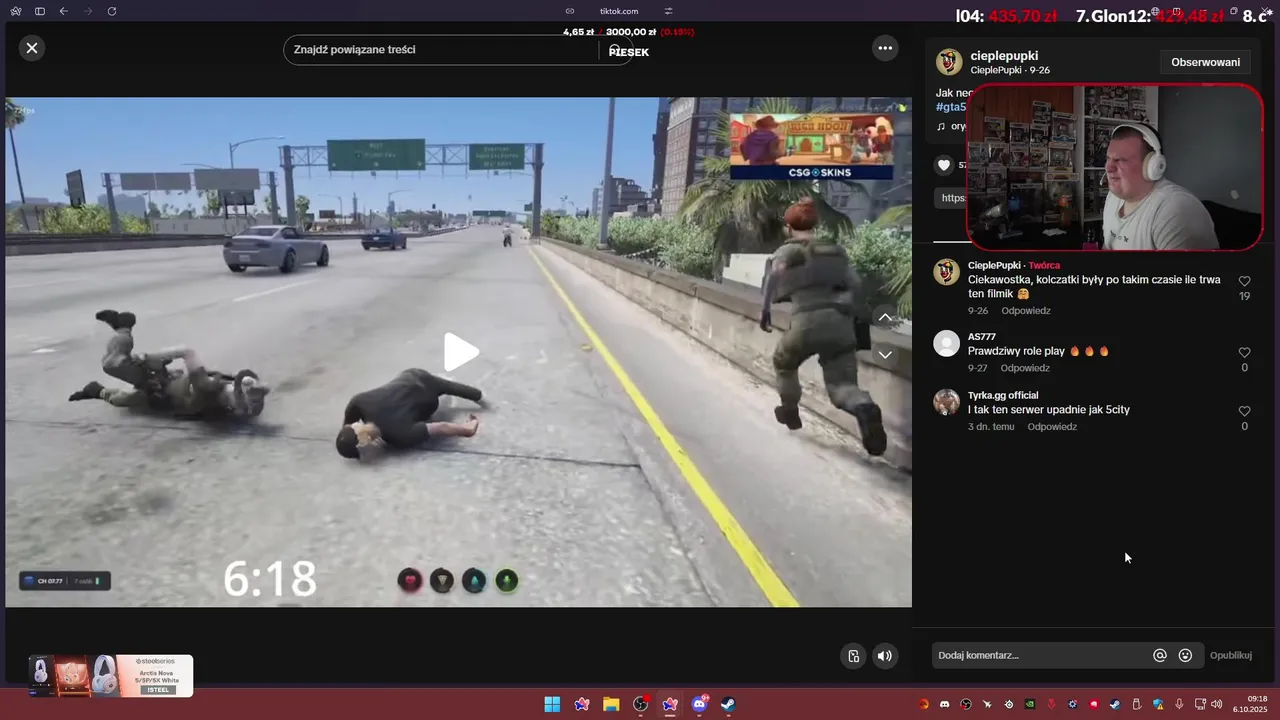The height and width of the screenshot is (720, 1280).
Task: Open the CieplePupki commenter name in comments
Action: [994, 266]
